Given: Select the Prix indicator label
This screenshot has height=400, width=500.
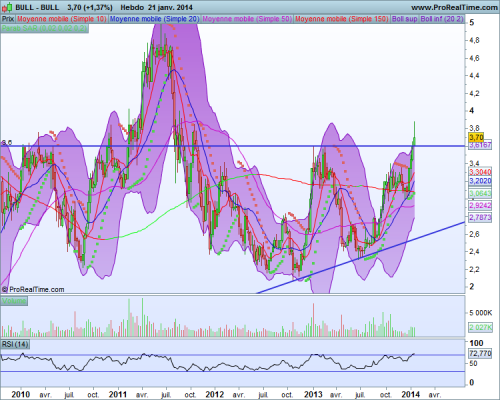Looking at the screenshot, I should (x=8, y=19).
